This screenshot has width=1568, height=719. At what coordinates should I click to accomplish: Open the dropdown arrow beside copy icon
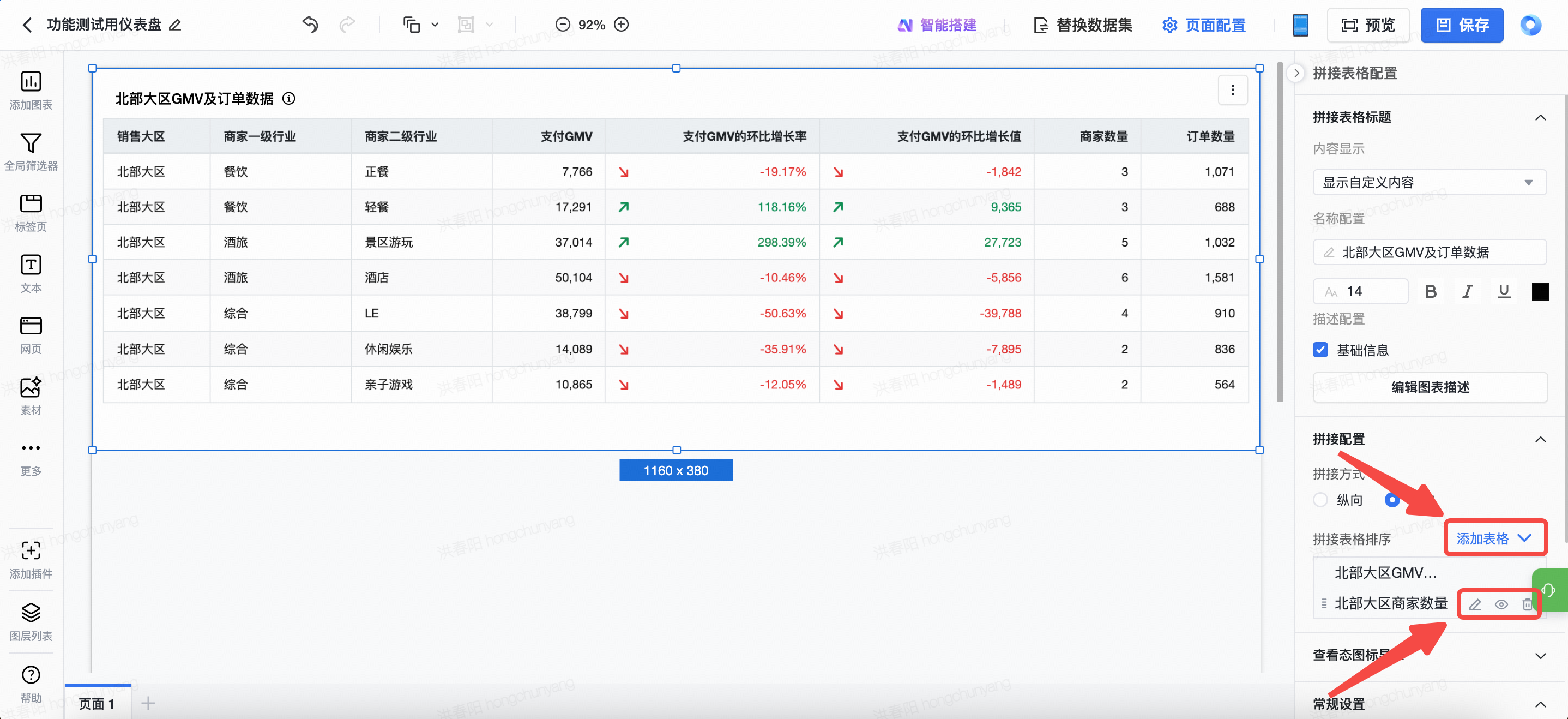(x=435, y=25)
